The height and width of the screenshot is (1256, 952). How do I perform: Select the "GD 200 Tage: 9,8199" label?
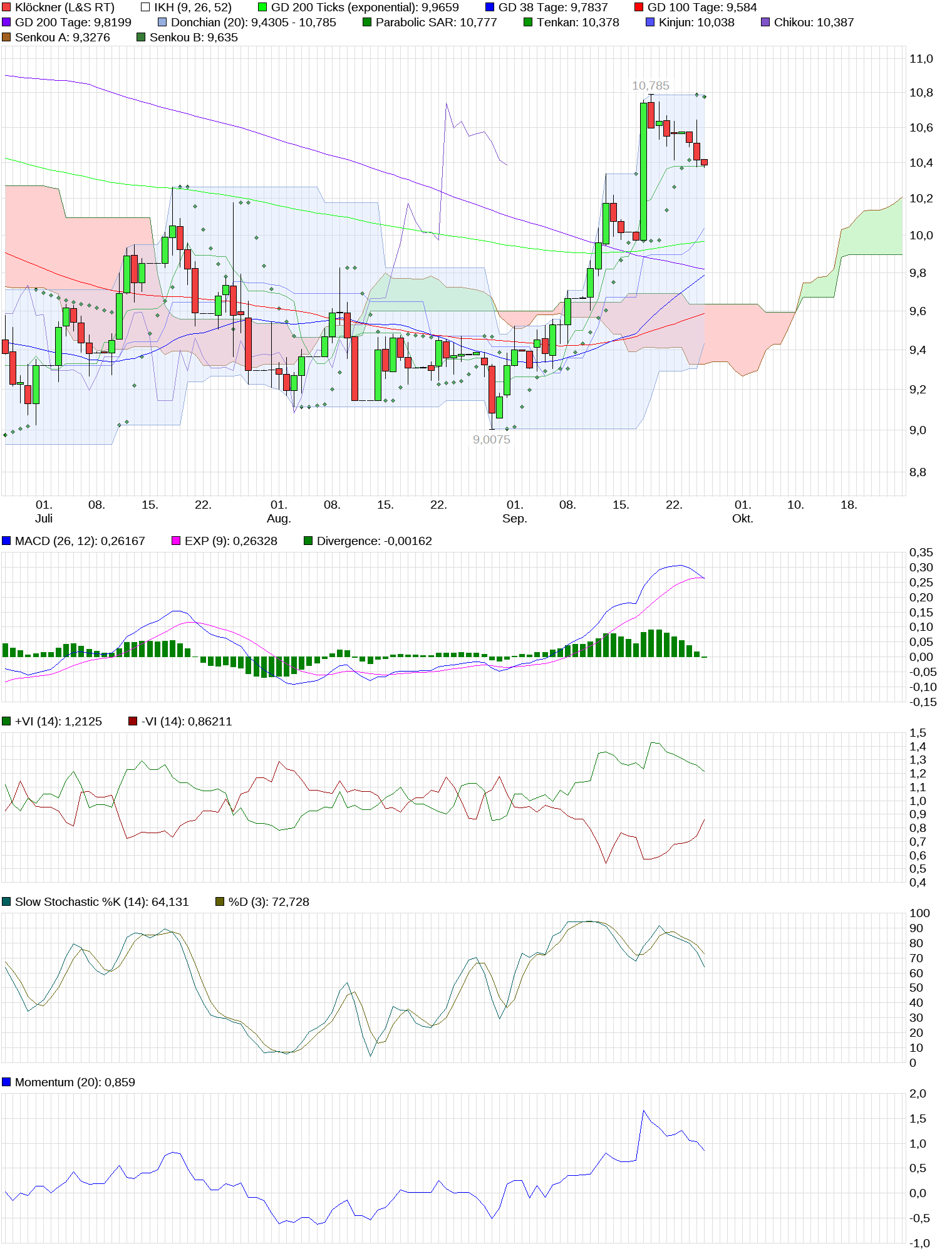click(73, 23)
